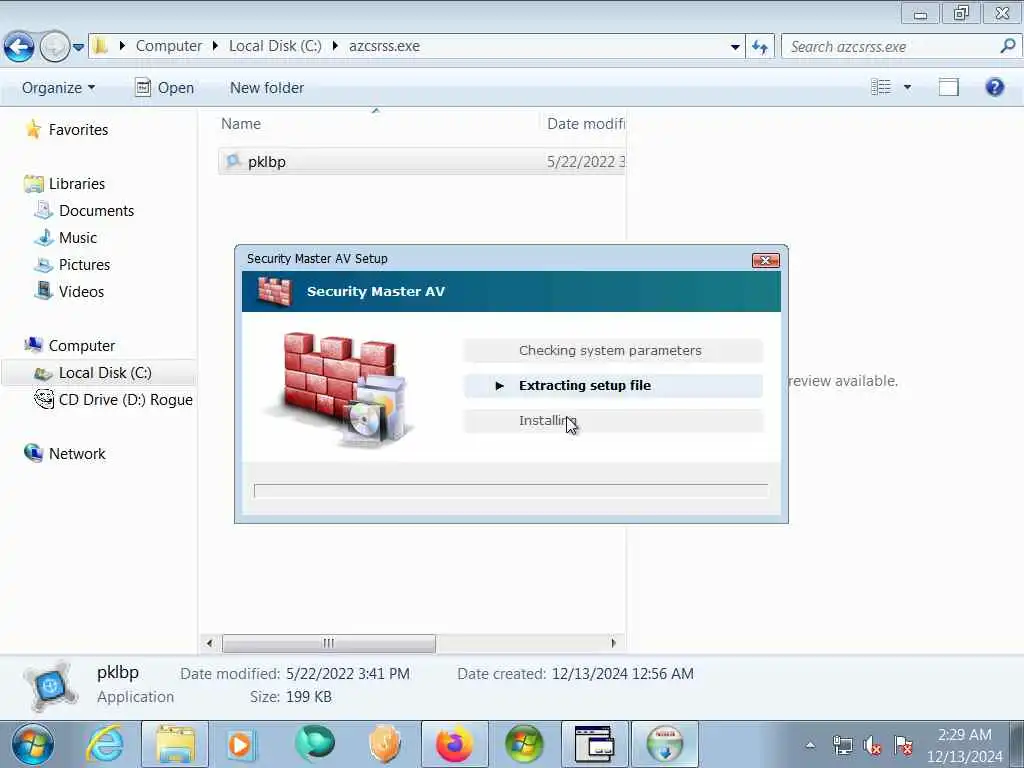Expand the arrow after Local Disk breadcrumb
Image resolution: width=1024 pixels, height=768 pixels.
point(335,46)
